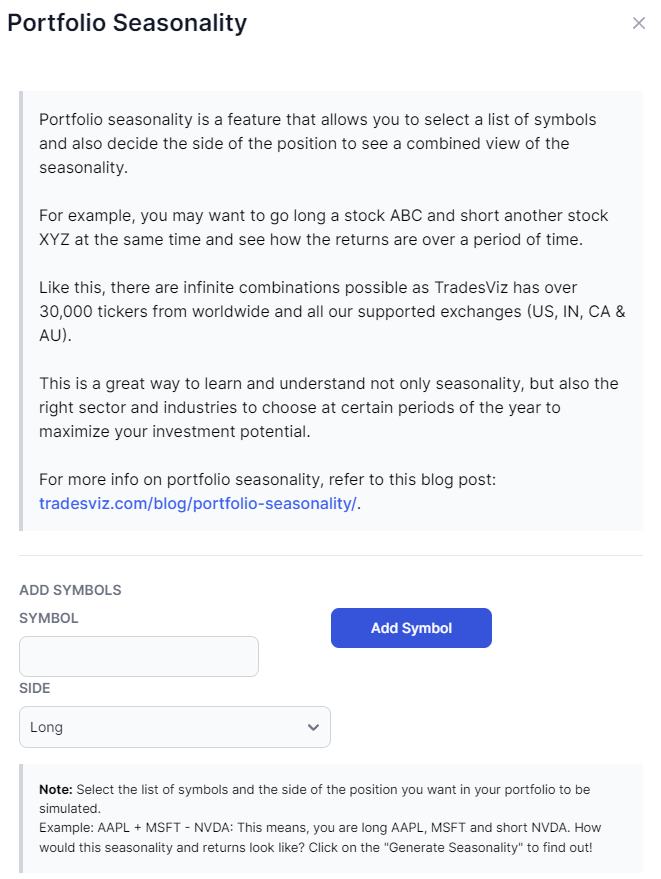Focus the Symbol text input field
This screenshot has width=661, height=879.
(138, 656)
